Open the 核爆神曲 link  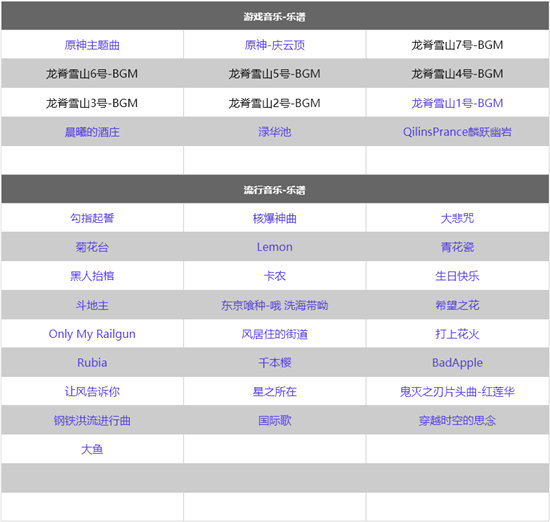[x=275, y=218]
